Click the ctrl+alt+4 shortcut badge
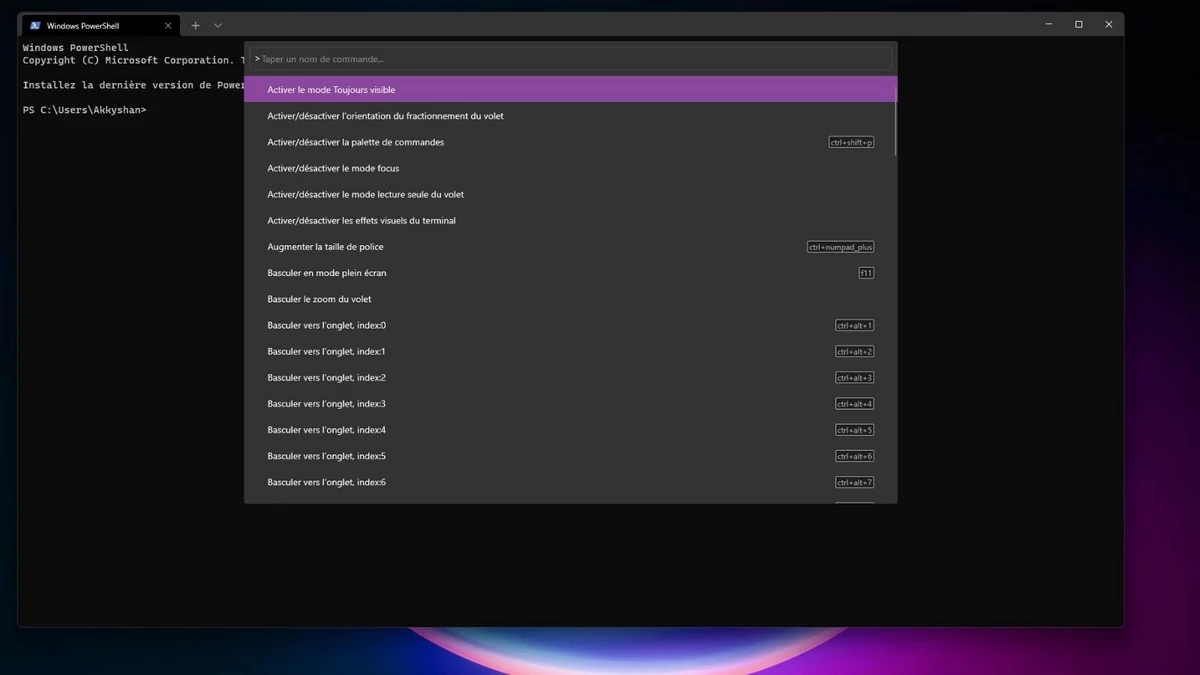This screenshot has height=675, width=1200. tap(855, 404)
